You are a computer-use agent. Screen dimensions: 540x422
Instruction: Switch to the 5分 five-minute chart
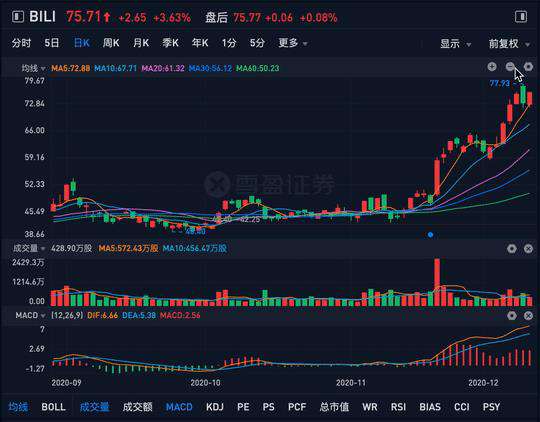pos(257,43)
